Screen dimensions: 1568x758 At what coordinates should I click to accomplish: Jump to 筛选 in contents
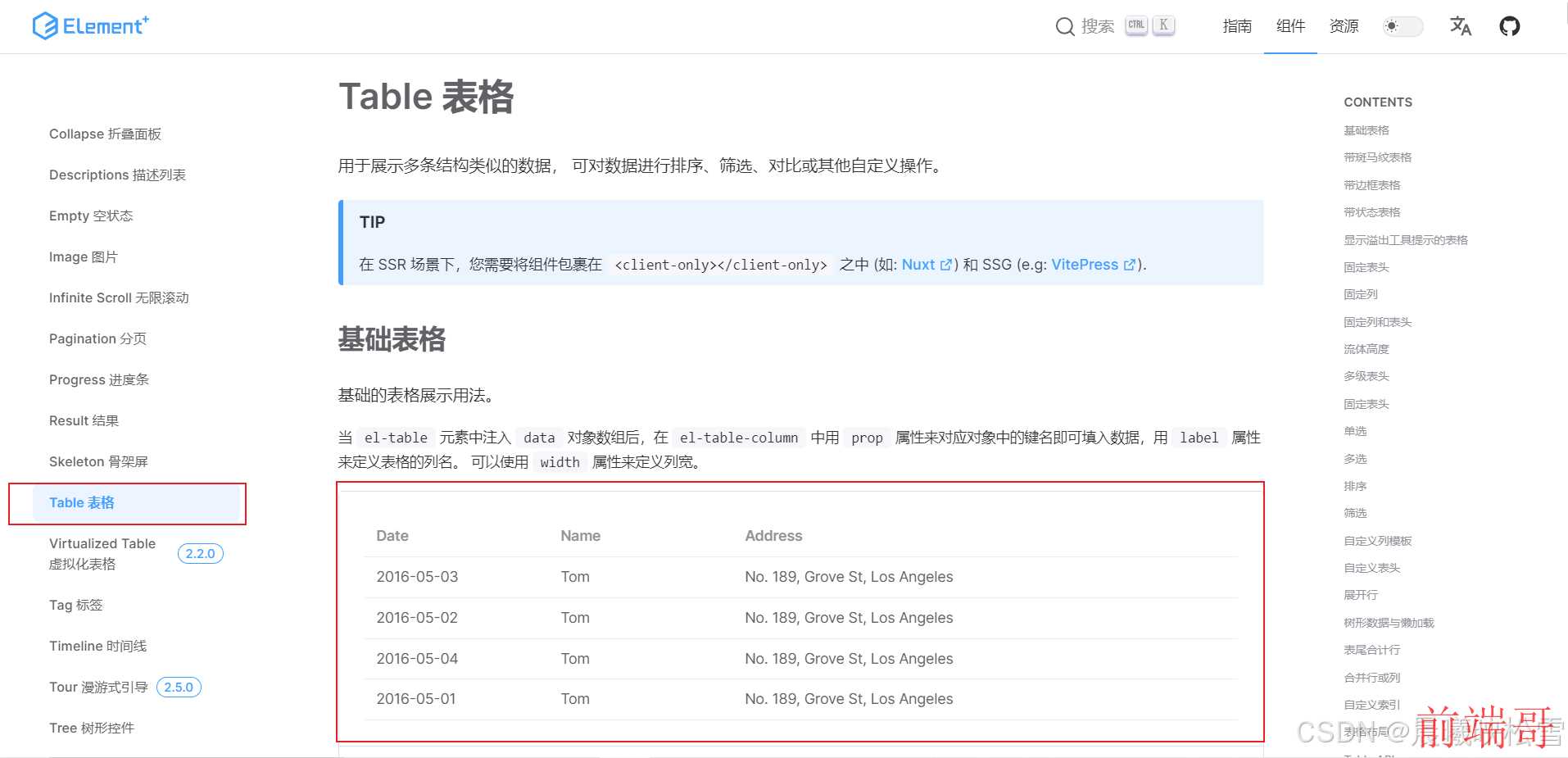1355,513
